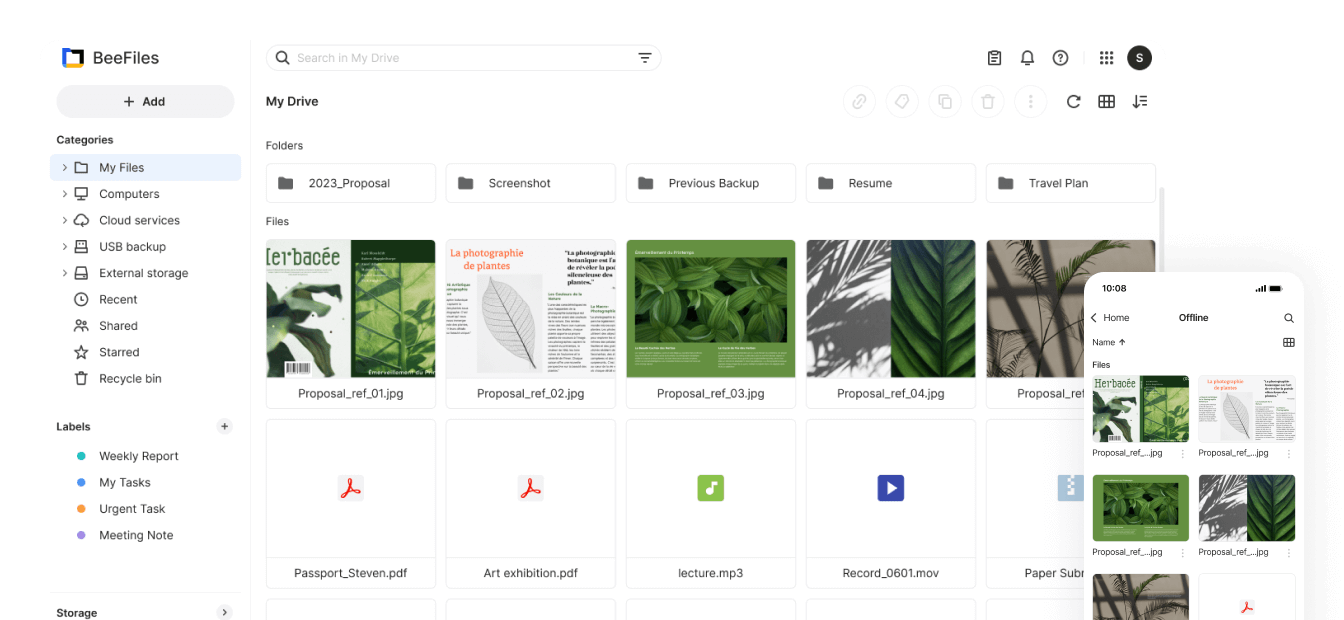This screenshot has height=620, width=1344.
Task: Click the phone's search magnifier icon
Action: pyautogui.click(x=1288, y=318)
